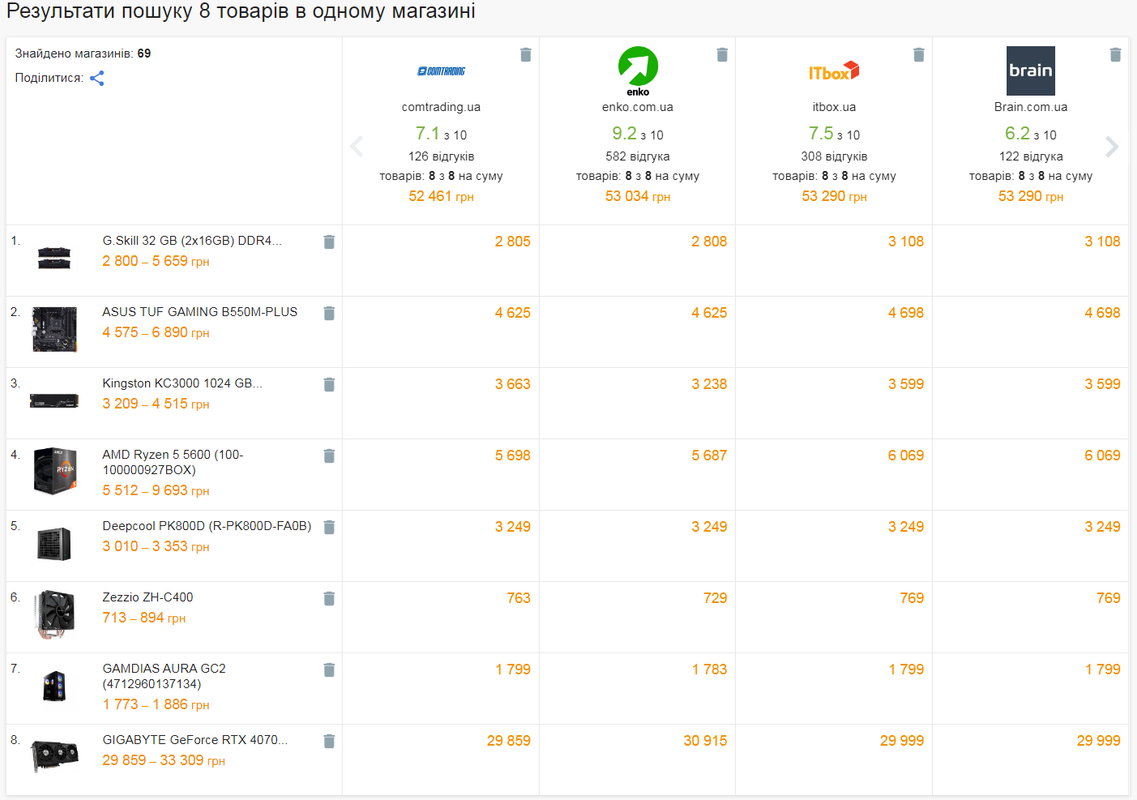Open Kingston KC3000 1024 GB link
1137x800 pixels.
tap(183, 383)
